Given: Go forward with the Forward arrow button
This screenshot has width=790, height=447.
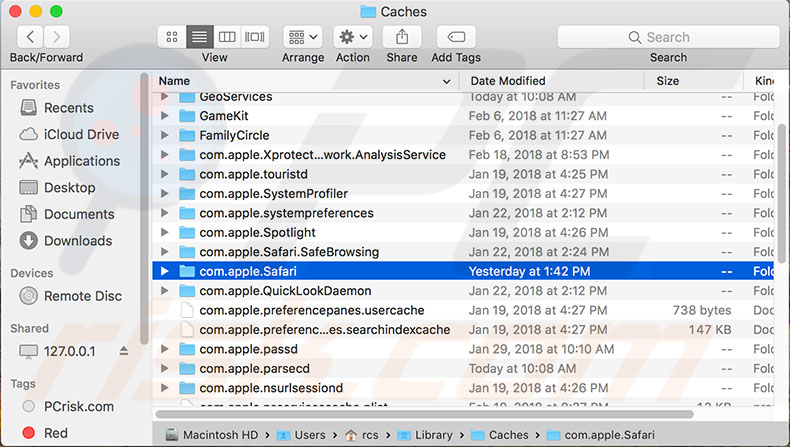Looking at the screenshot, I should (x=56, y=37).
